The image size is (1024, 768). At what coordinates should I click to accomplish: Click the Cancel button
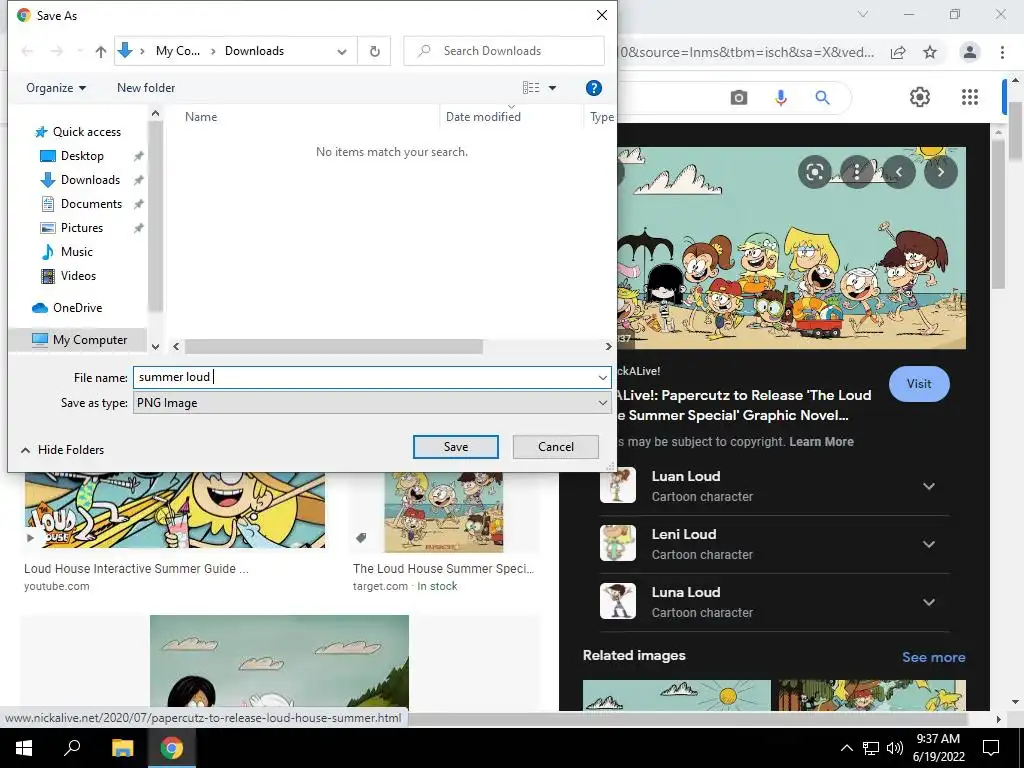tap(556, 447)
